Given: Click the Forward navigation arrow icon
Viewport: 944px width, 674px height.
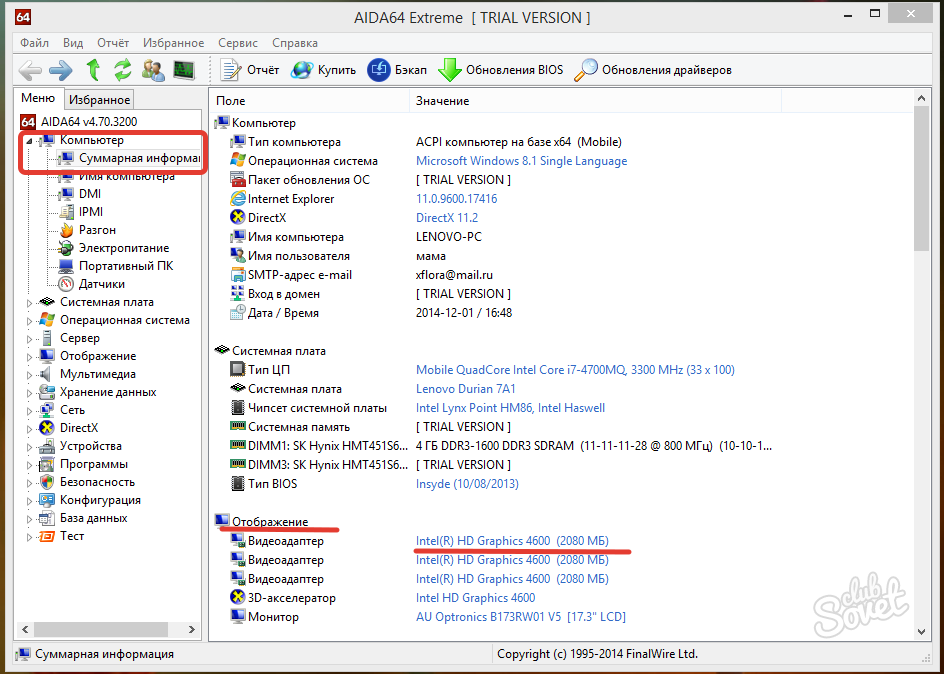Looking at the screenshot, I should click(61, 70).
